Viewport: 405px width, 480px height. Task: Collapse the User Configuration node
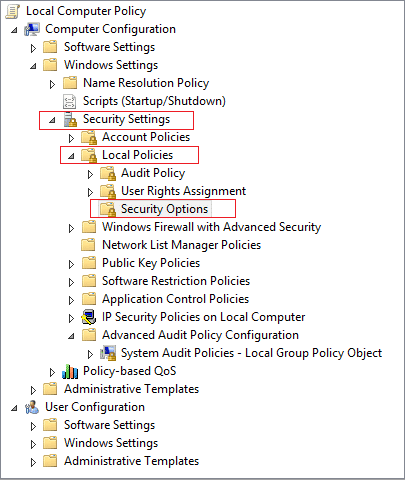(14, 408)
